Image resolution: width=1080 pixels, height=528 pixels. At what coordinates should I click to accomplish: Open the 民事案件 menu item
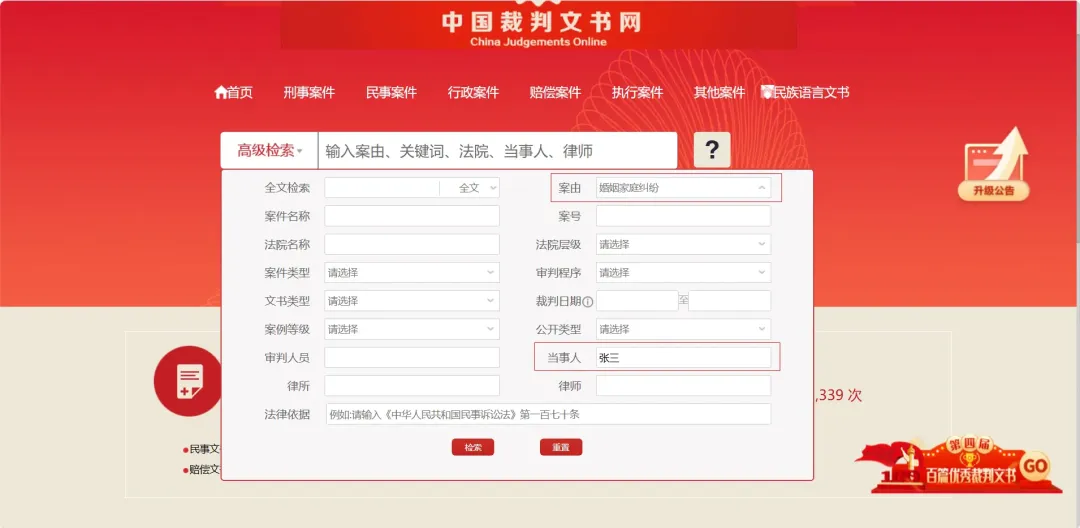[391, 92]
